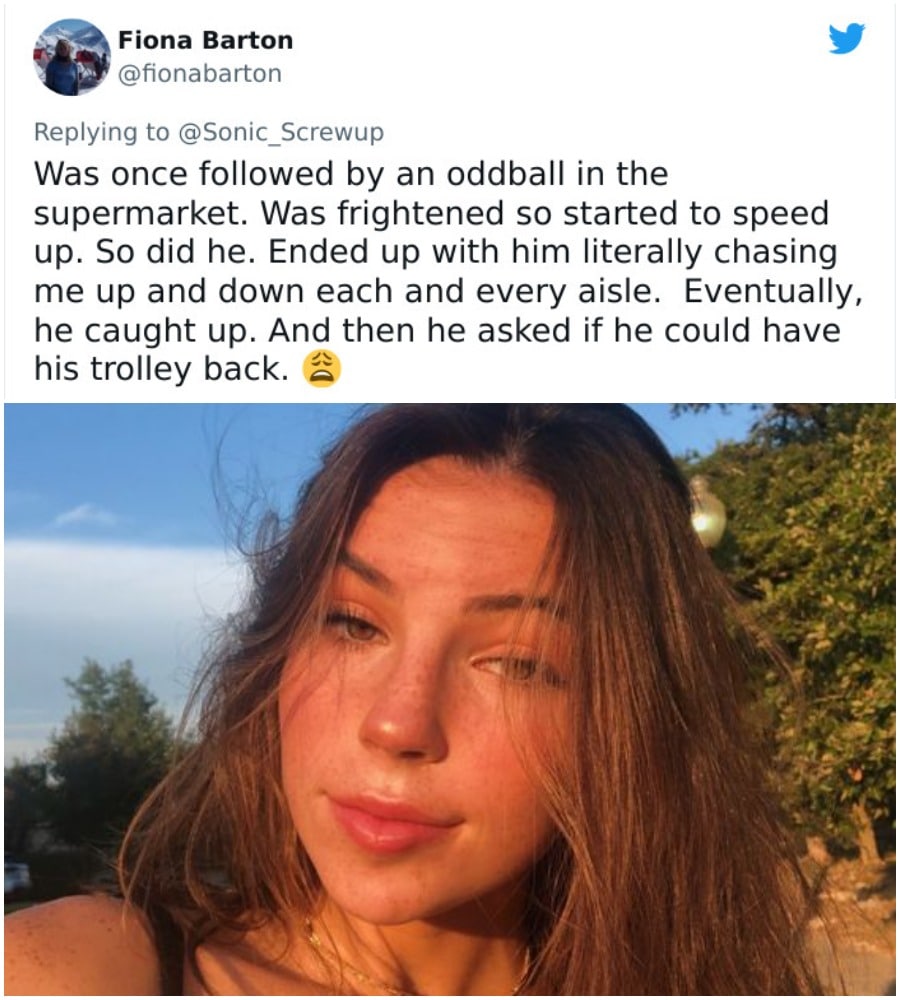Screen dimensions: 900x1000
Task: Open the attached selfie photo
Action: [450, 700]
